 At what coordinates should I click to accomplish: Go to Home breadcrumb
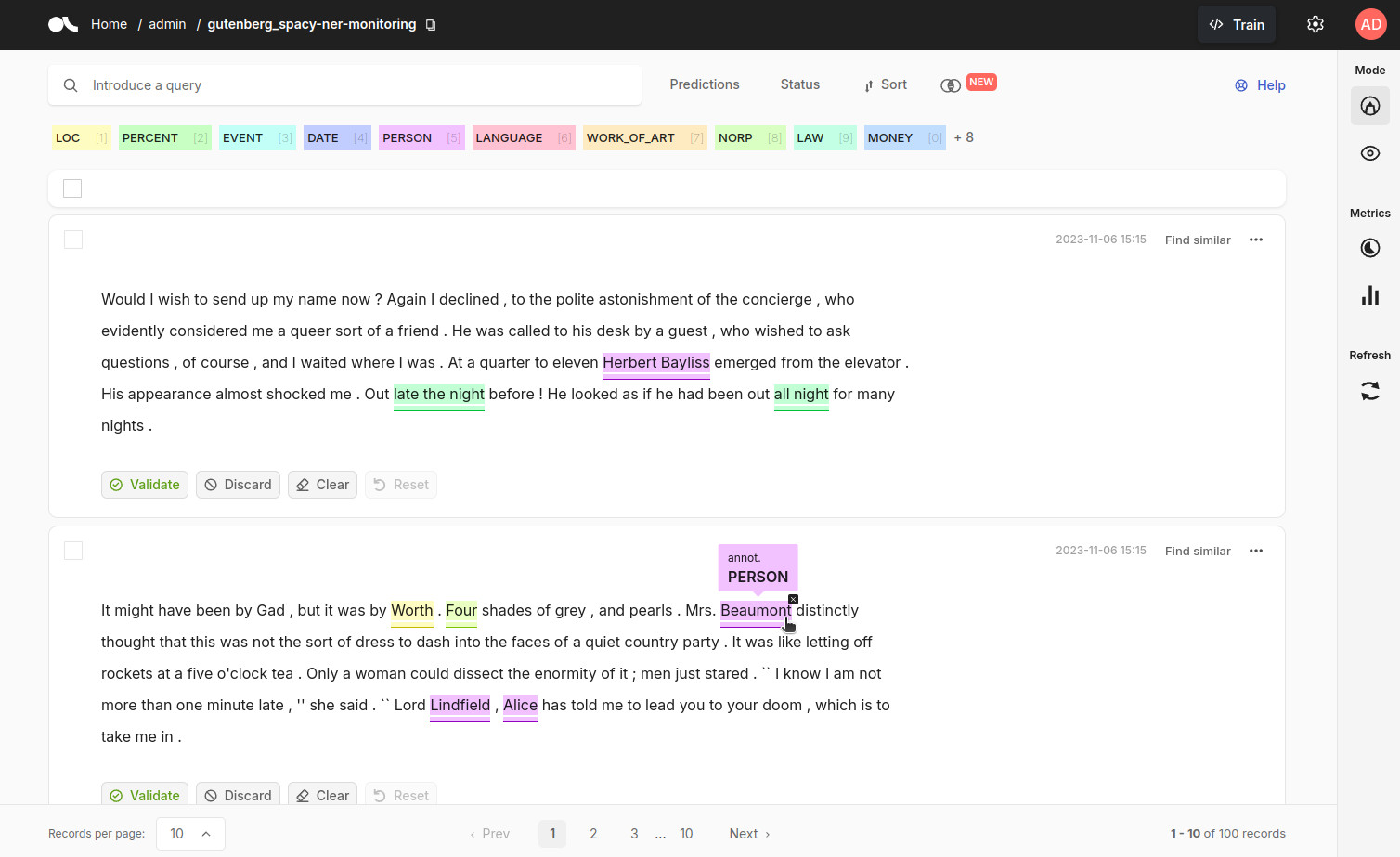(x=109, y=24)
